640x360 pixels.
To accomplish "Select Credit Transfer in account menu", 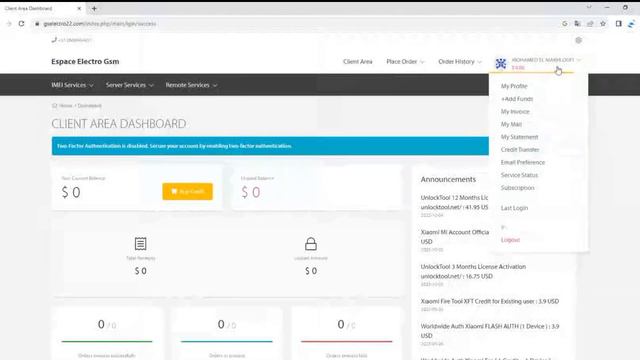I will [520, 149].
